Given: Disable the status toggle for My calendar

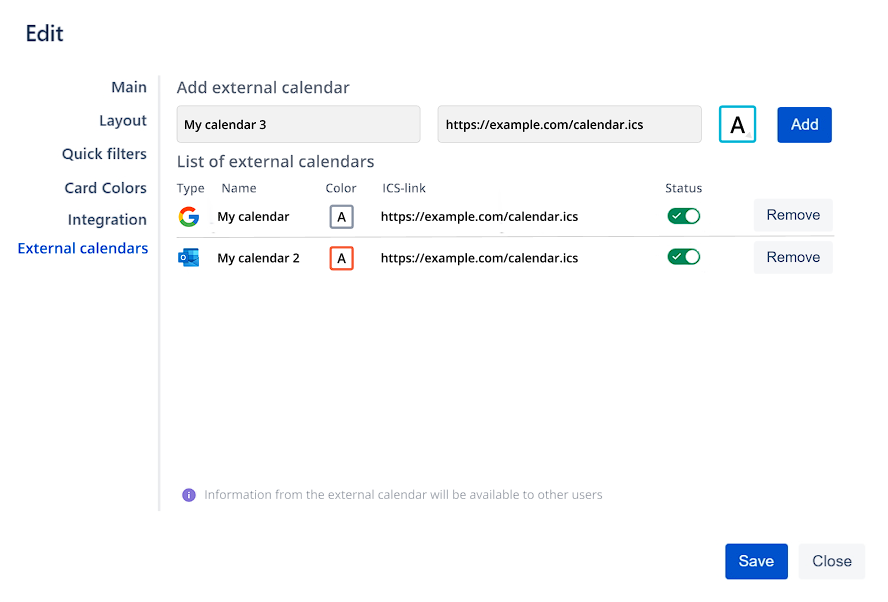Looking at the screenshot, I should coord(684,216).
